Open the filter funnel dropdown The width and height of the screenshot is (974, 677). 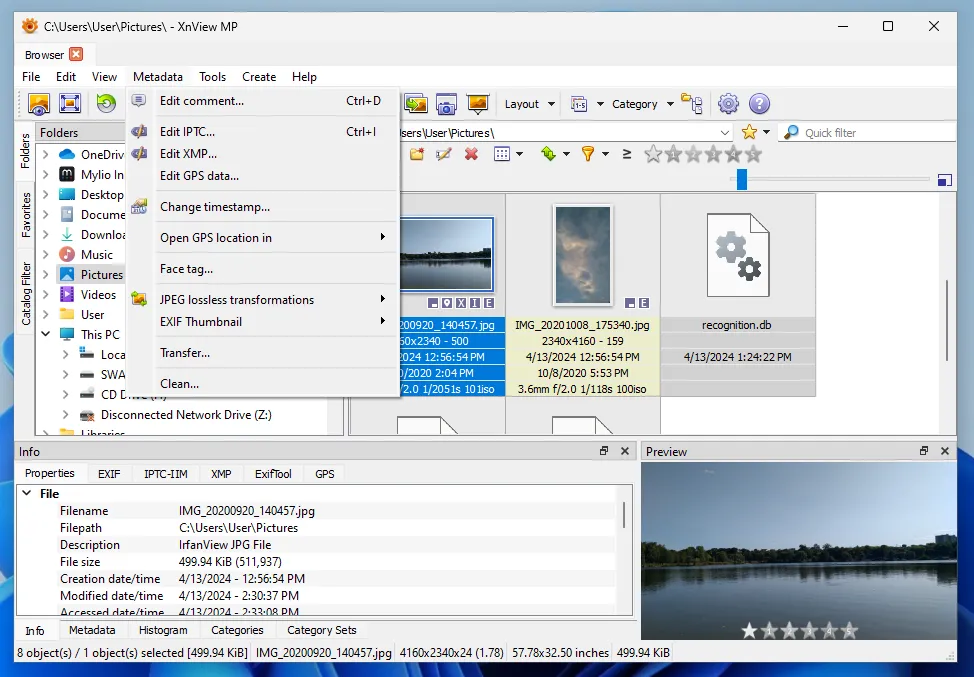606,153
